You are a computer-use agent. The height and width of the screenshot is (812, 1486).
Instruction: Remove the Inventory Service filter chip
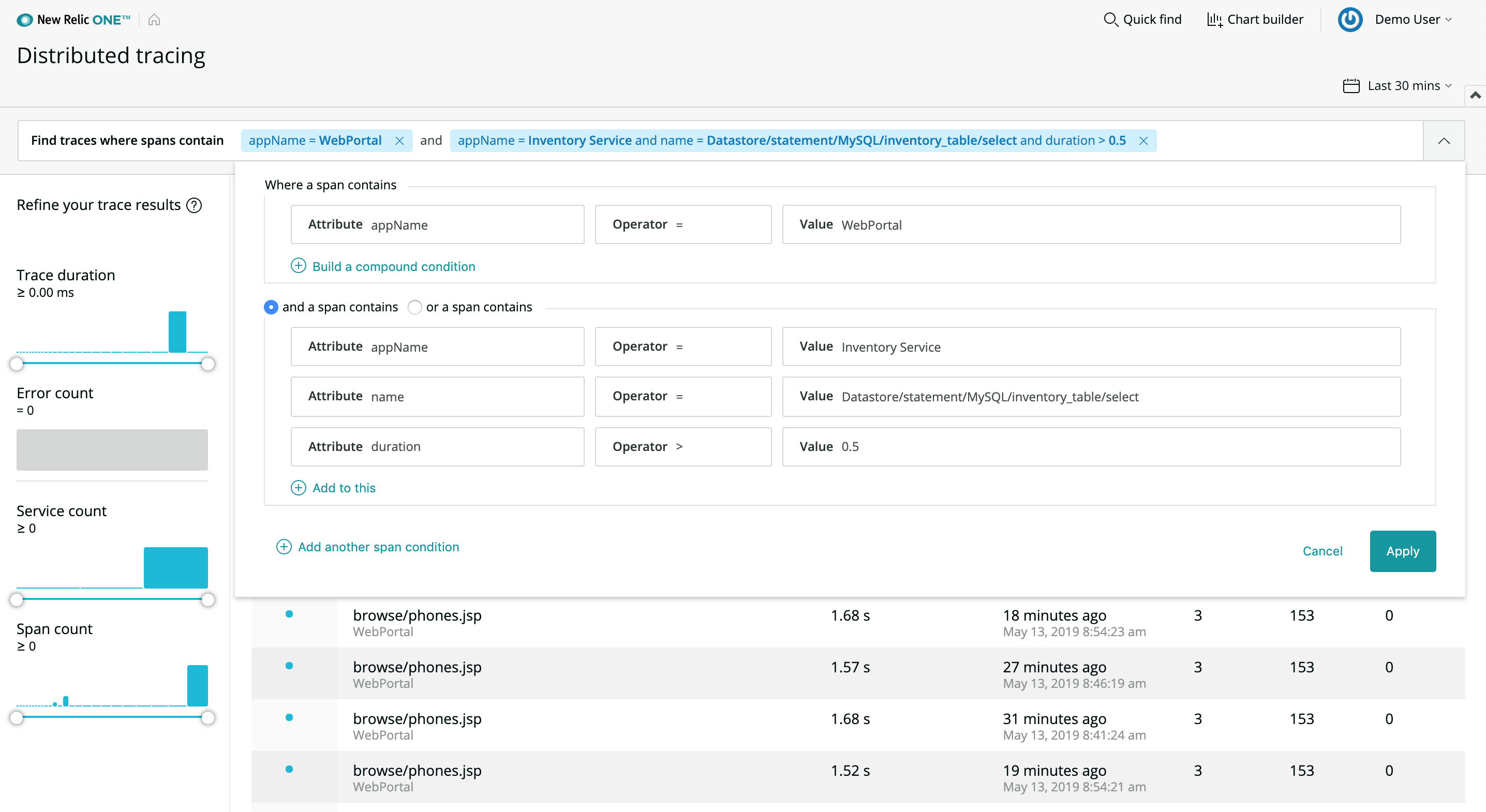[1143, 141]
